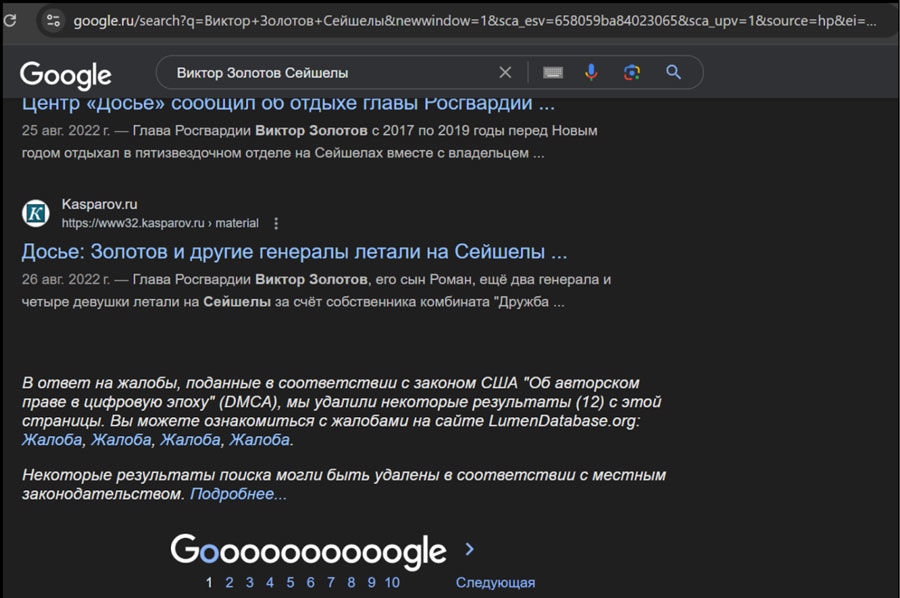The height and width of the screenshot is (598, 900).
Task: Open site information icon in address bar
Action: (x=53, y=21)
